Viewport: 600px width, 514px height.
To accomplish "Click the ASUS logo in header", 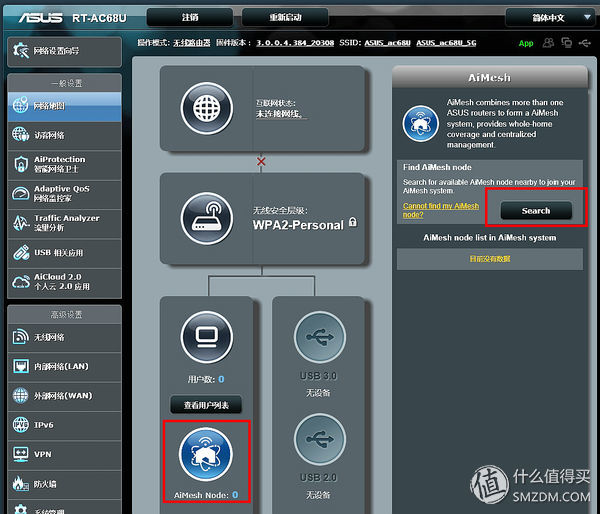I will 41,18.
